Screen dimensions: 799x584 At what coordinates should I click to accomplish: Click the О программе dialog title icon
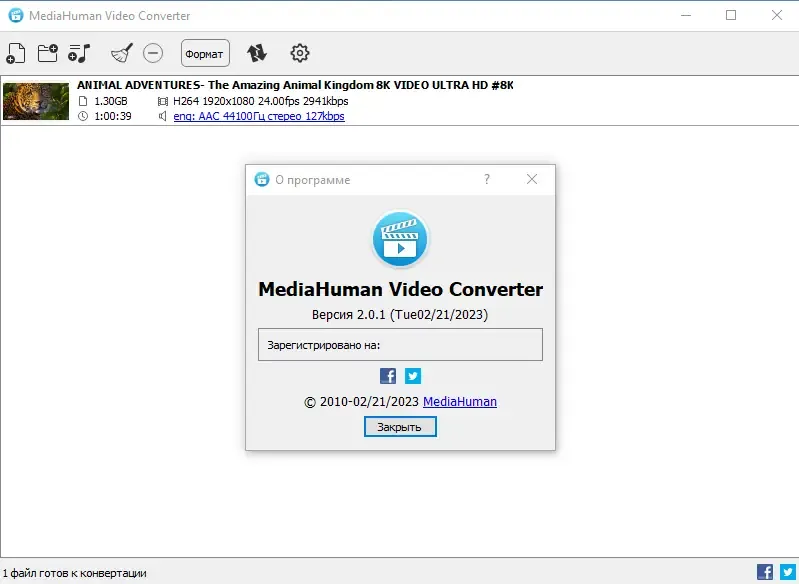262,179
